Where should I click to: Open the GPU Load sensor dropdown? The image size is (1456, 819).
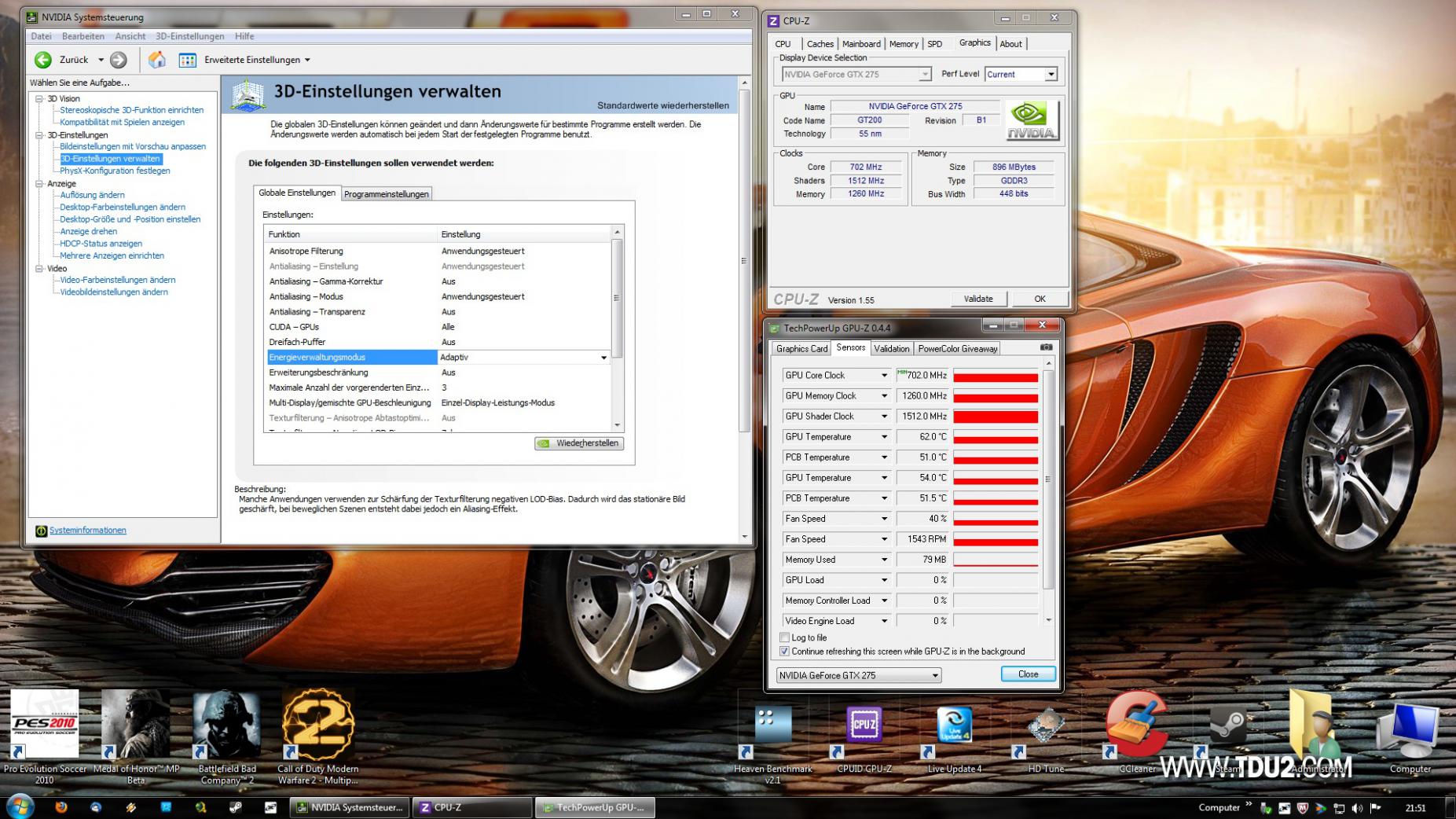[x=884, y=580]
